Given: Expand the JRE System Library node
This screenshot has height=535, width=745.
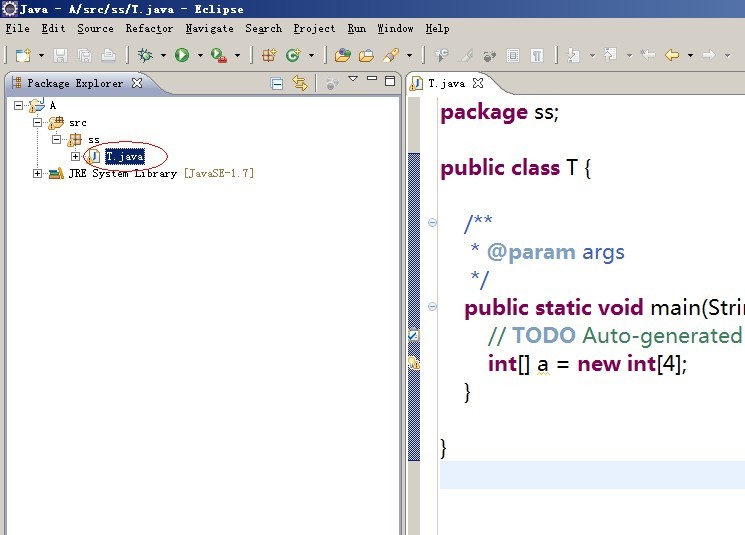Looking at the screenshot, I should (x=38, y=173).
